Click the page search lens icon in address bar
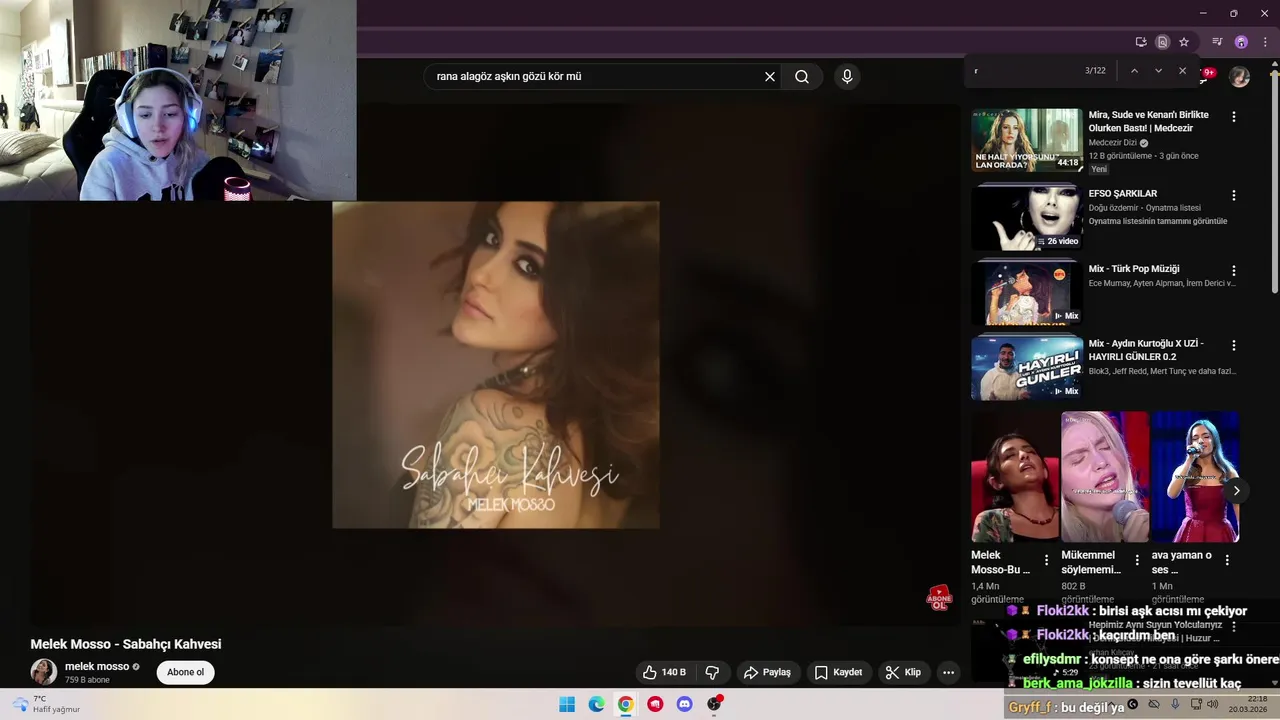Viewport: 1280px width, 720px height. (1162, 42)
